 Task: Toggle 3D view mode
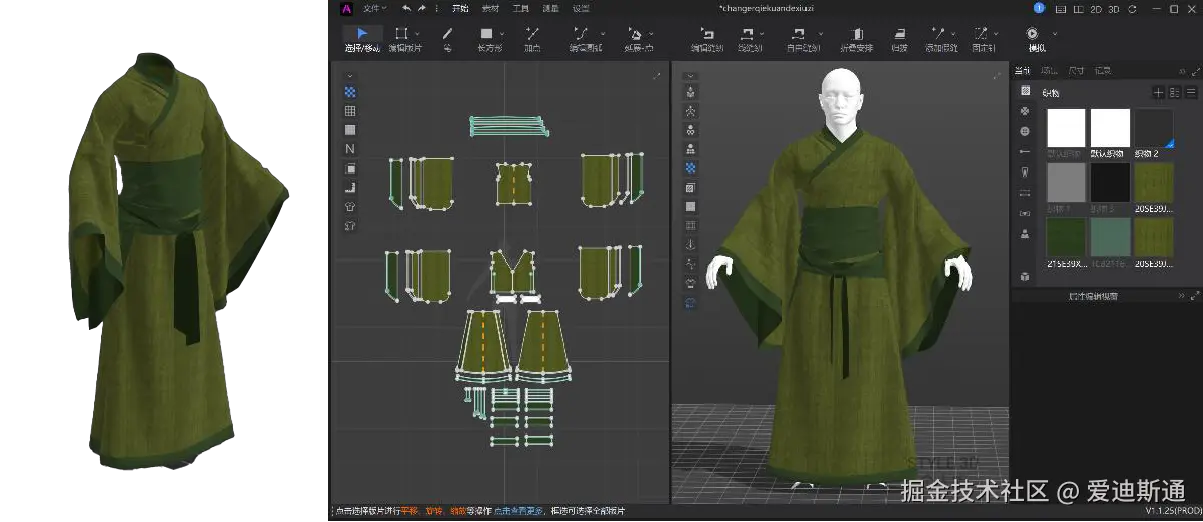(1115, 8)
